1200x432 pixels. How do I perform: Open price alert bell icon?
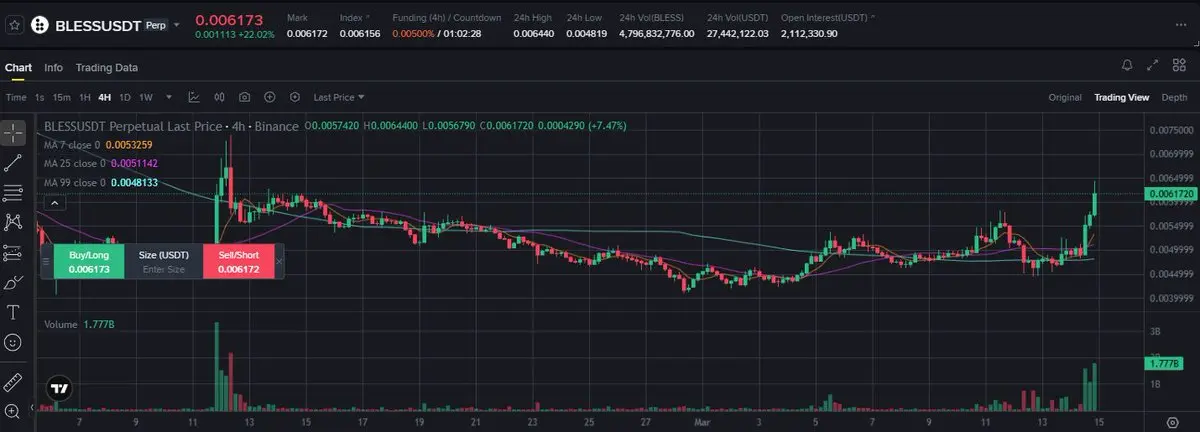tap(1127, 66)
